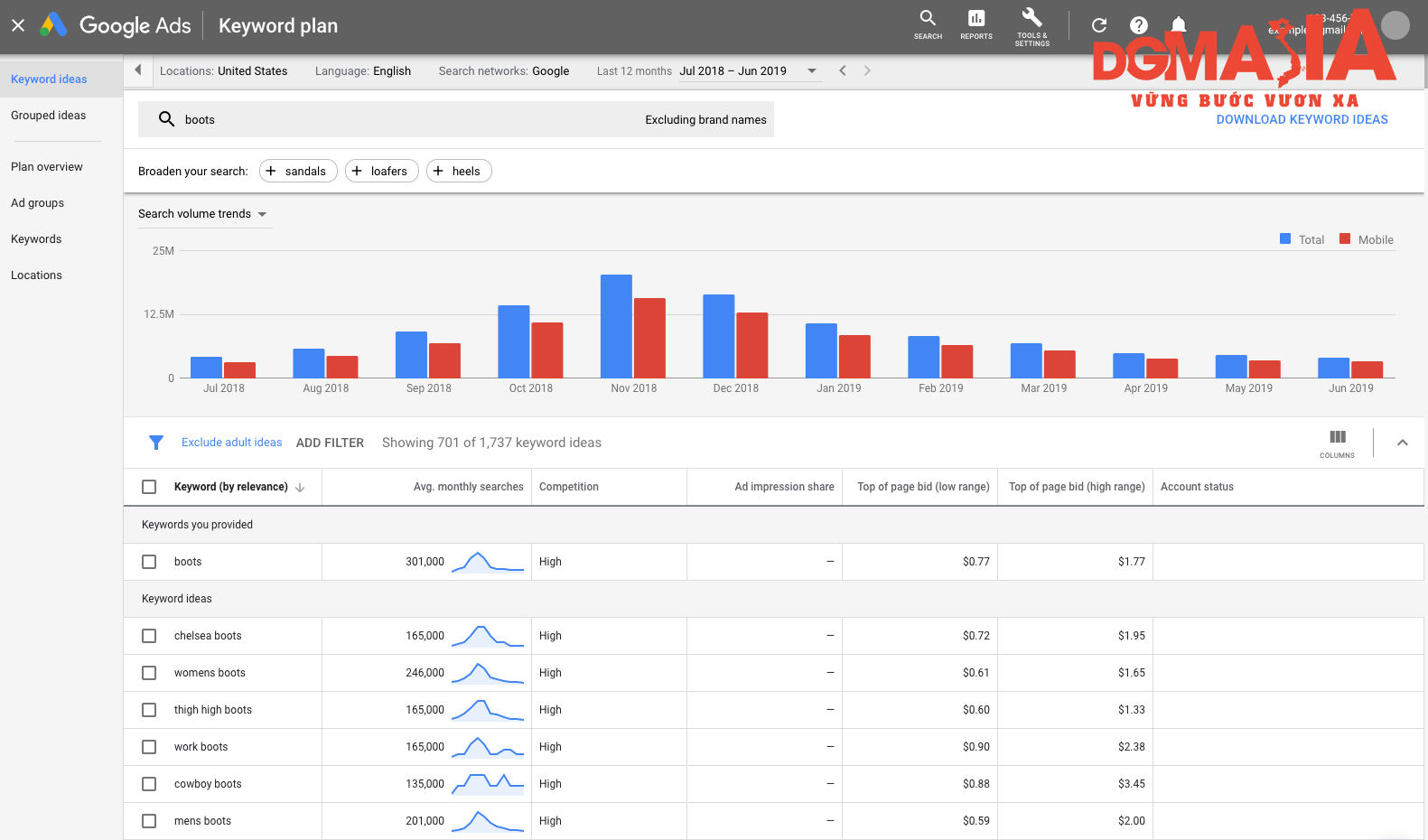Open the trend sparkline for work boots

tap(488, 747)
